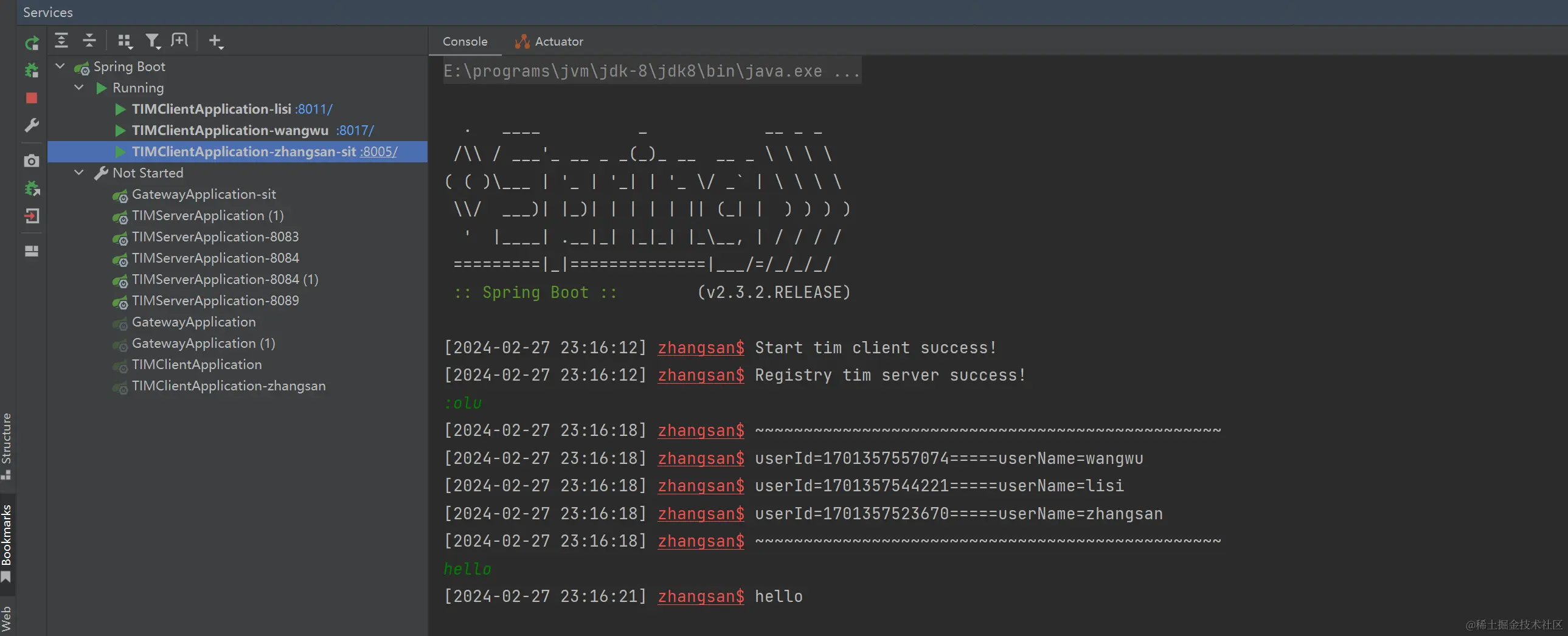Switch to the Console tab
The image size is (1568, 636).
coord(465,41)
